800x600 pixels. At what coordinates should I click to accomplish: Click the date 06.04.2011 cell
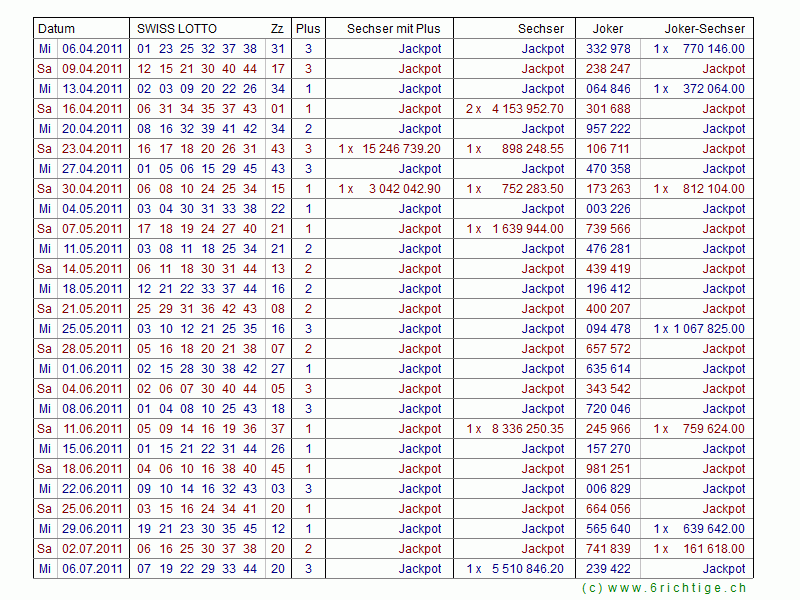[92, 49]
